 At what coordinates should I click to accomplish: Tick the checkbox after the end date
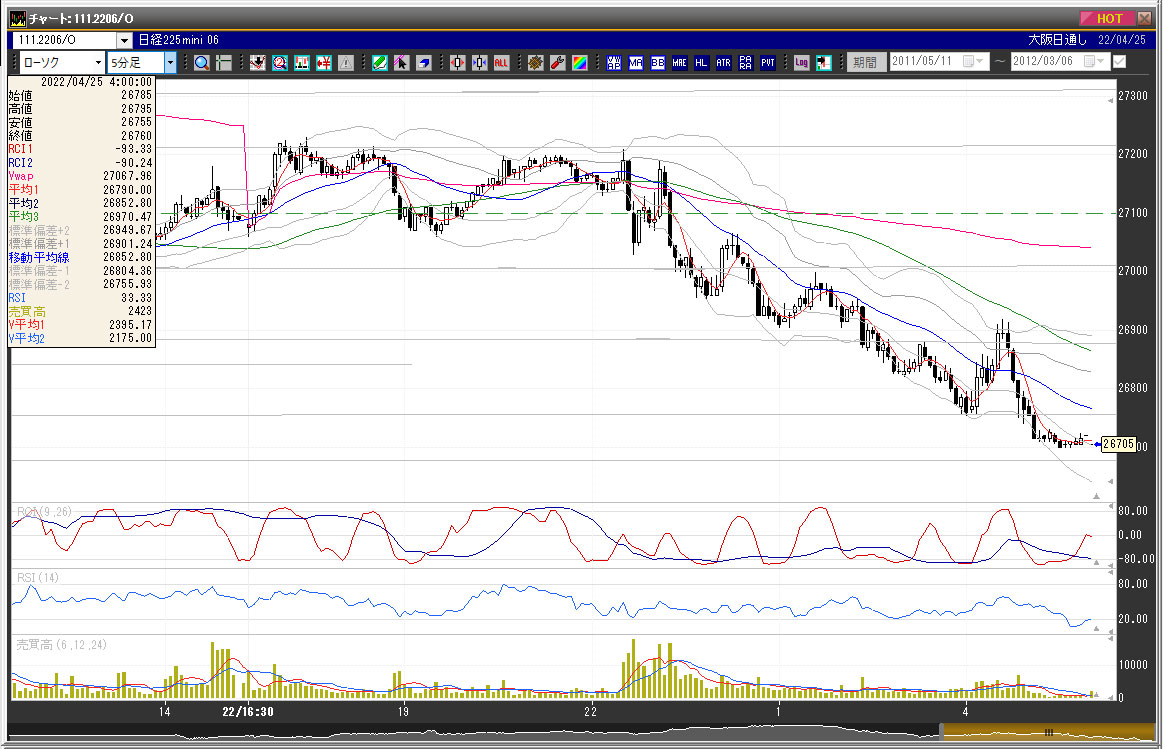(x=1119, y=62)
